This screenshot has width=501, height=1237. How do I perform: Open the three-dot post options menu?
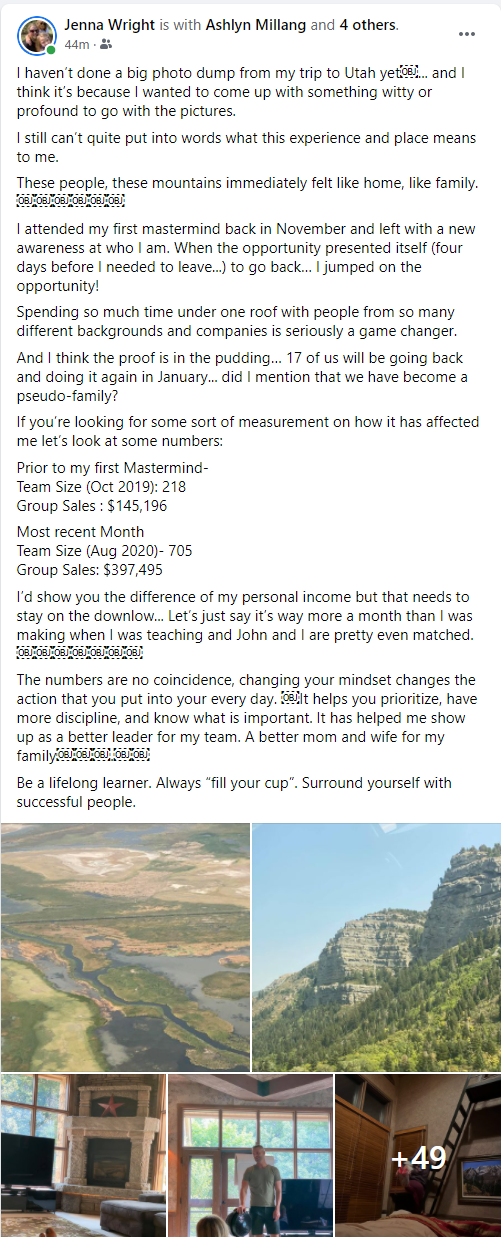(x=467, y=34)
